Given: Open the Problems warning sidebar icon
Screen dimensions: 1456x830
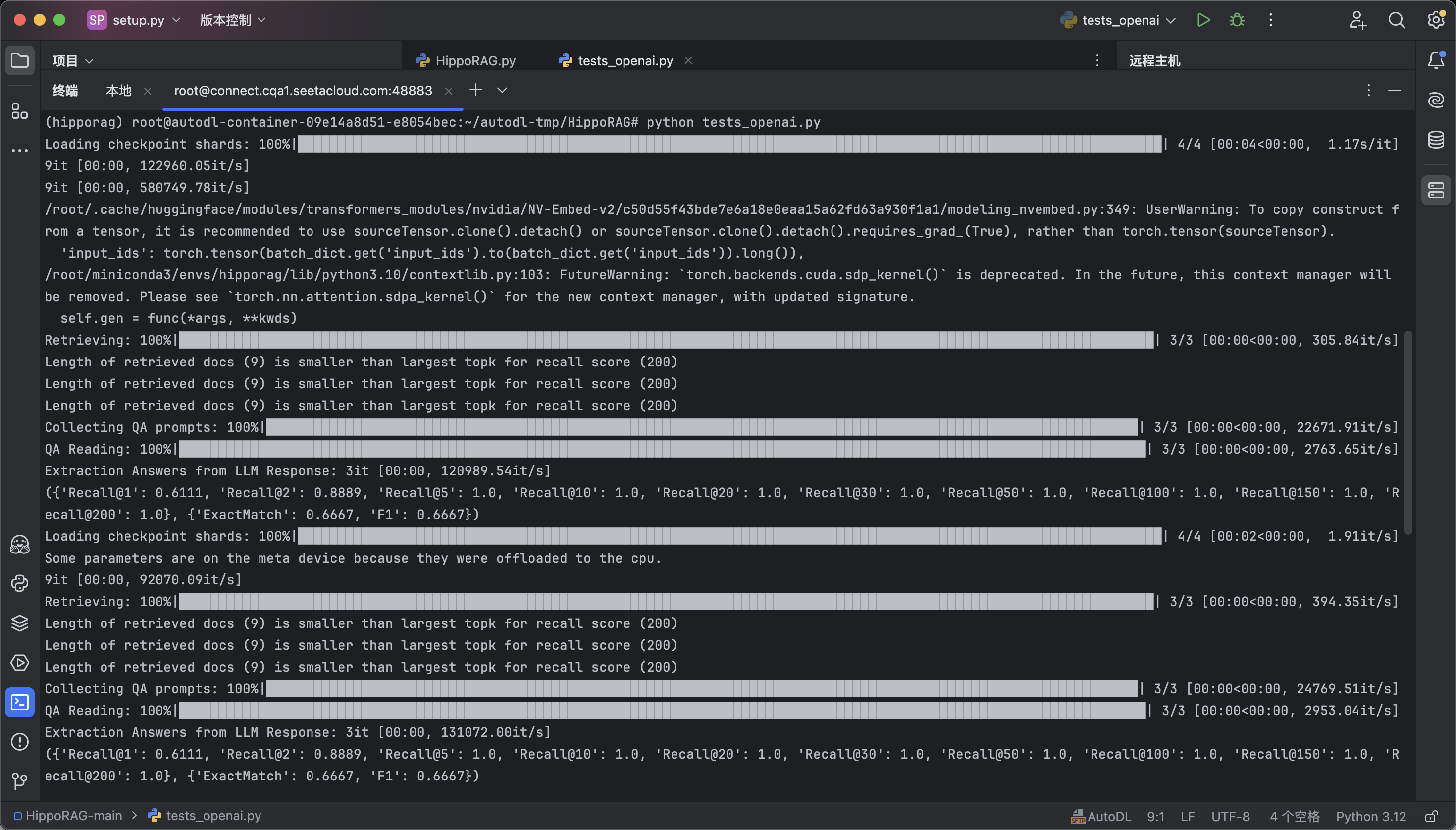Looking at the screenshot, I should coord(20,741).
